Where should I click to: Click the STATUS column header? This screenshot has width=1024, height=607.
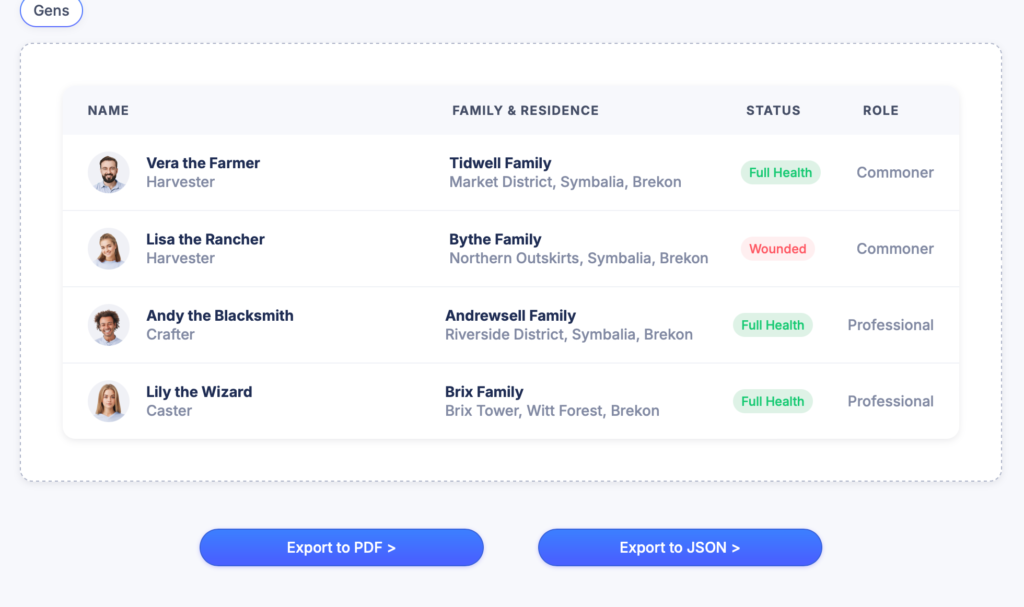(773, 111)
